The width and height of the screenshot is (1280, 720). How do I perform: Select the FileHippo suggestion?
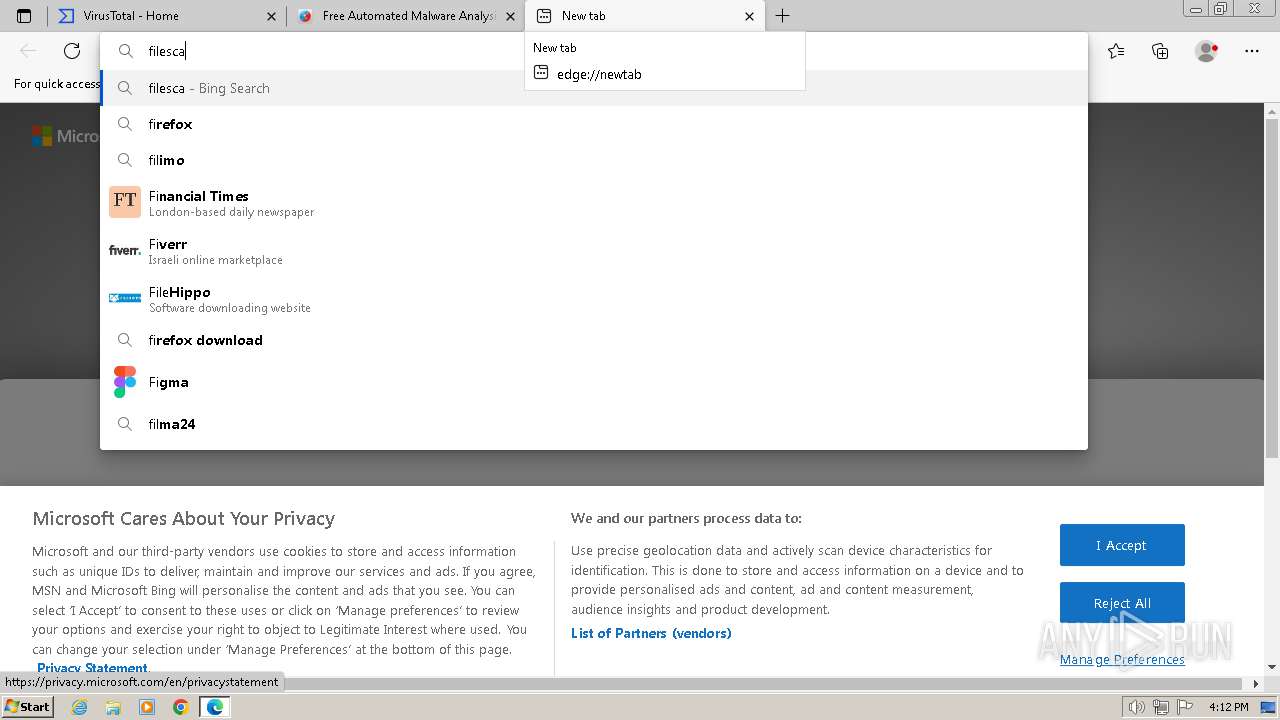[x=594, y=299]
